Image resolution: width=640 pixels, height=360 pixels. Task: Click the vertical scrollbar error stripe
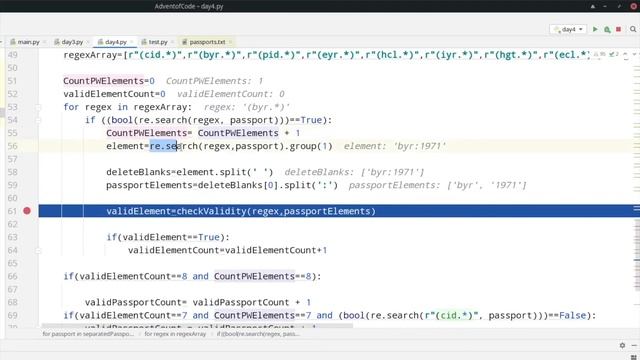point(636,188)
